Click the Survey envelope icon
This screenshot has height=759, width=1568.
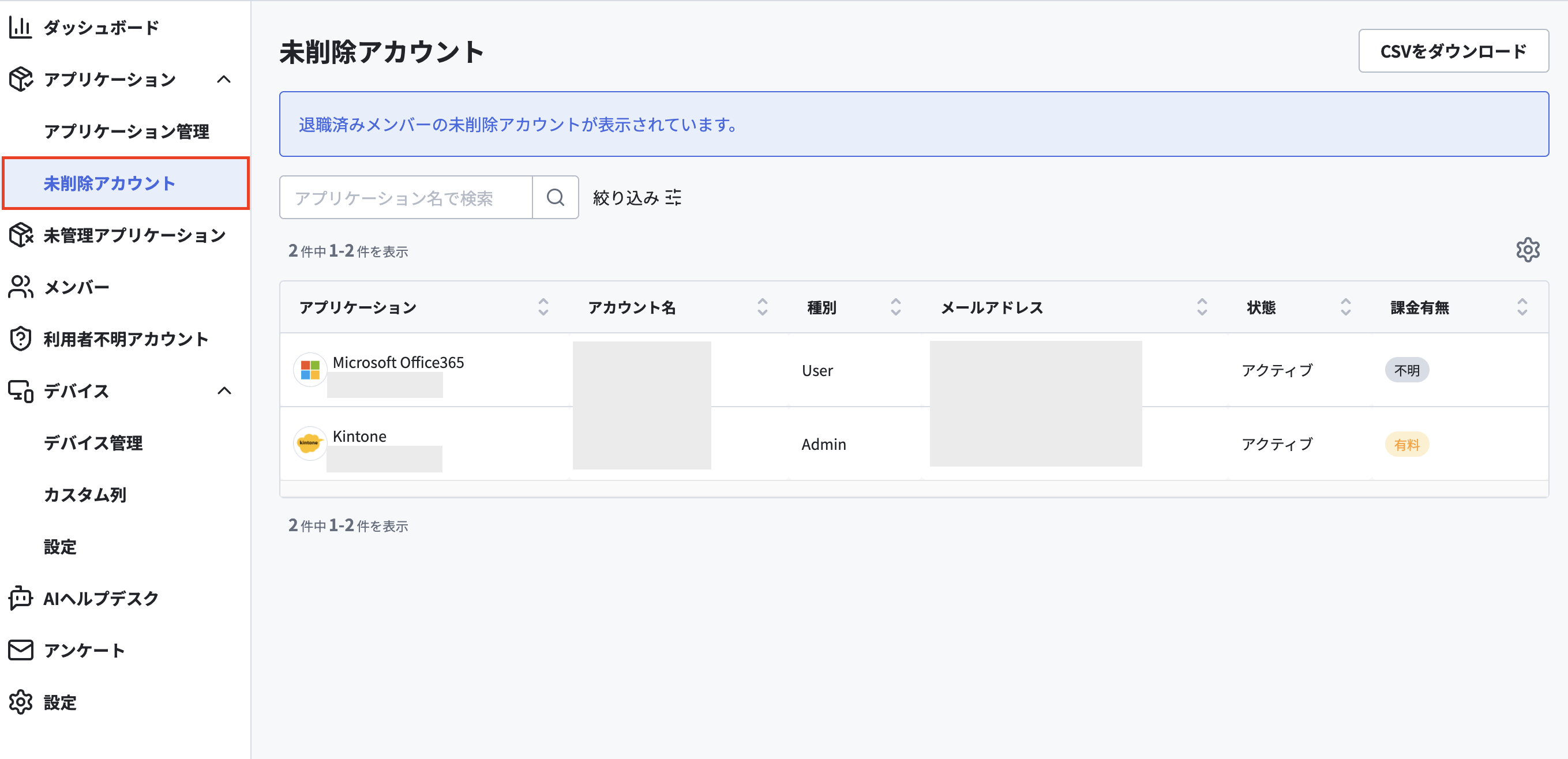[x=20, y=650]
